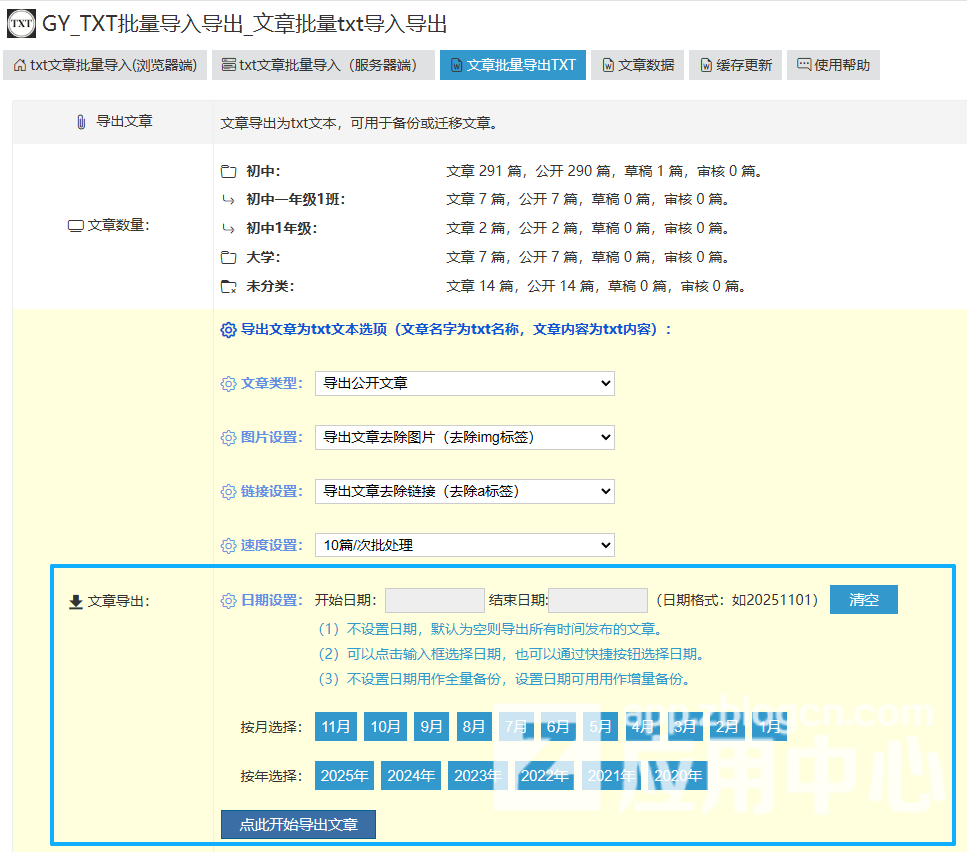Screen dimensions: 967x852
Task: Open the 图片设置 dropdown
Action: click(x=464, y=437)
